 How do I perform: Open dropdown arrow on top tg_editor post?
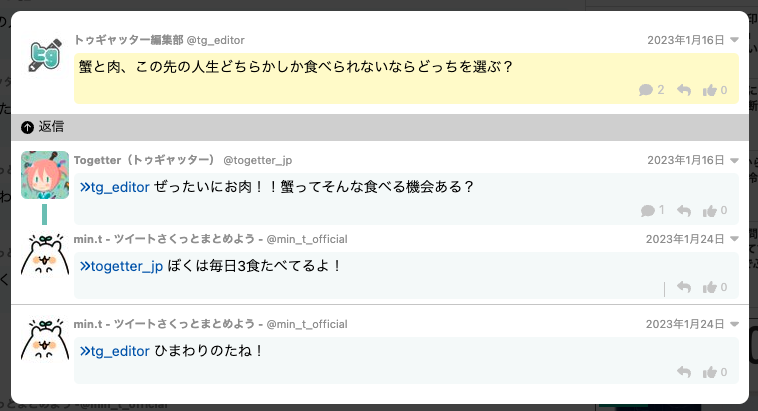[x=735, y=40]
